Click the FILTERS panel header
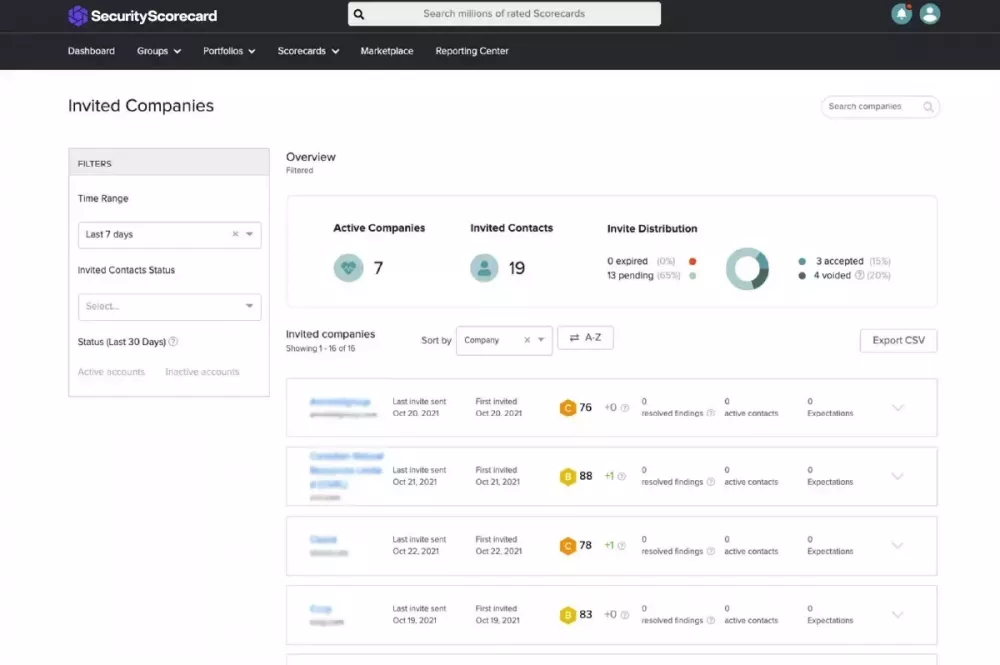 [x=169, y=163]
